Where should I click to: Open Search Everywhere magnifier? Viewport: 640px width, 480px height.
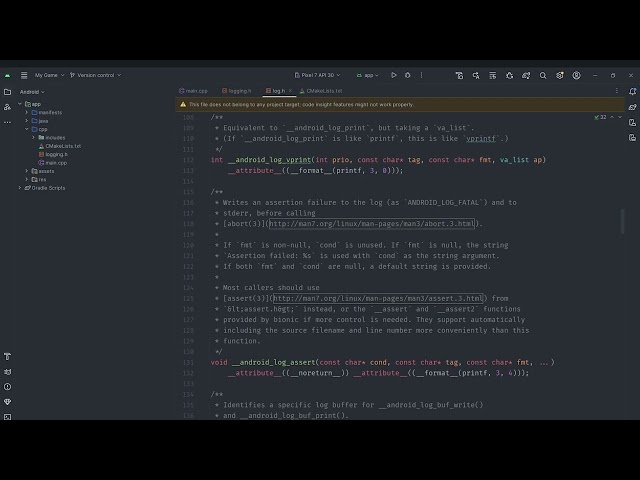(x=543, y=76)
